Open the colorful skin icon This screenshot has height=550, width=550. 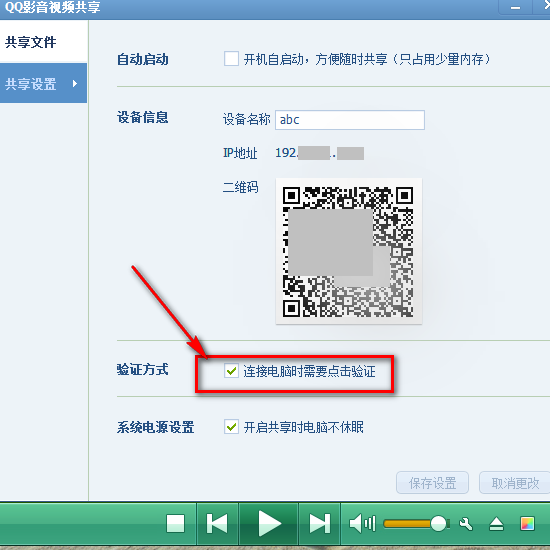coord(527,524)
